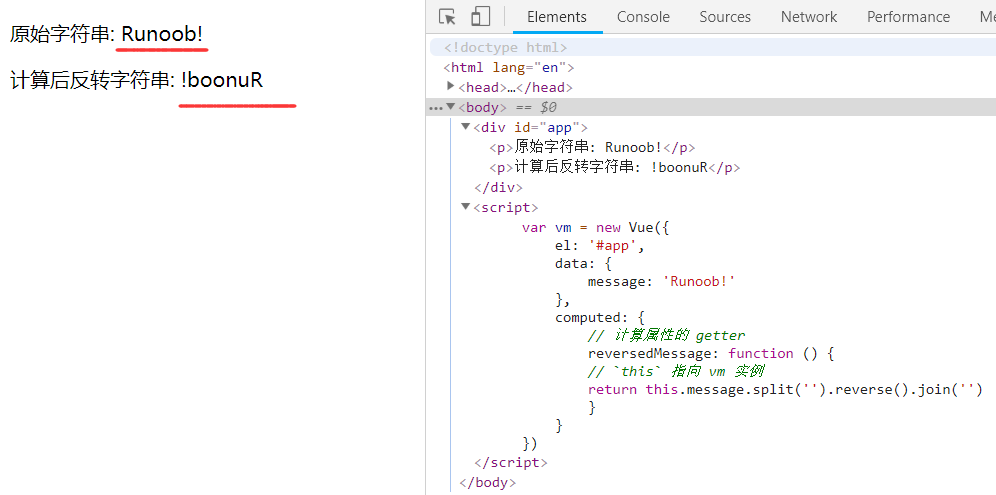Select the html lang="en" node
This screenshot has height=495, width=996.
coord(509,67)
